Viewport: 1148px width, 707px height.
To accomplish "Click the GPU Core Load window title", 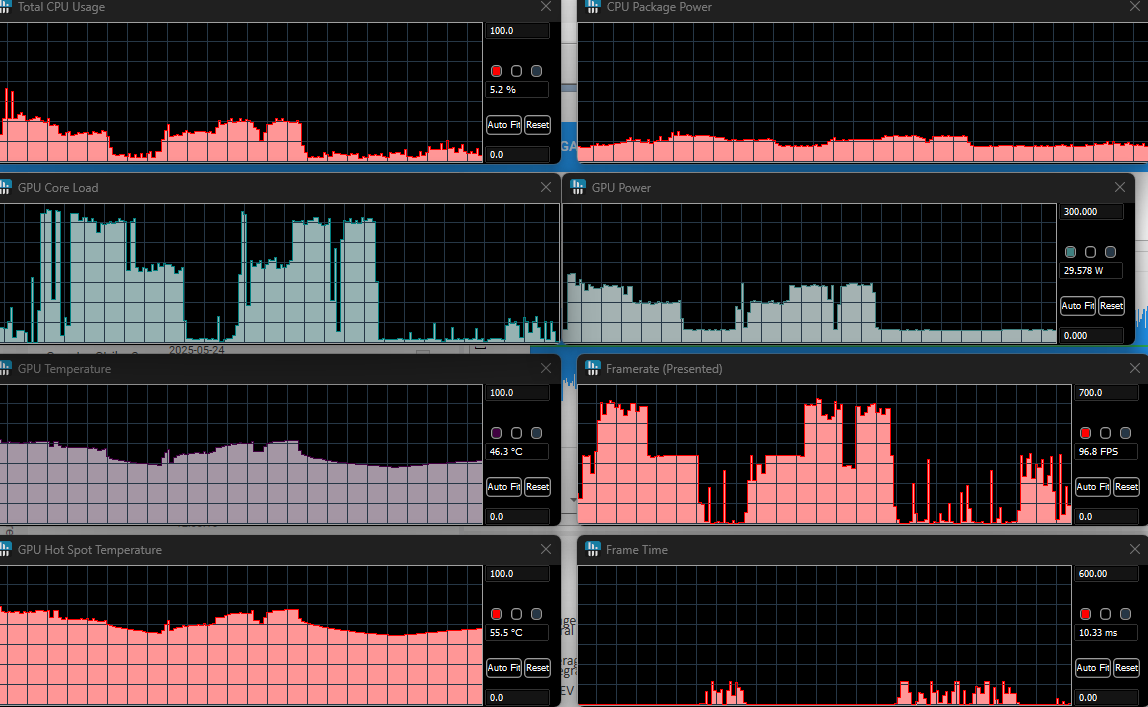I will pos(58,187).
